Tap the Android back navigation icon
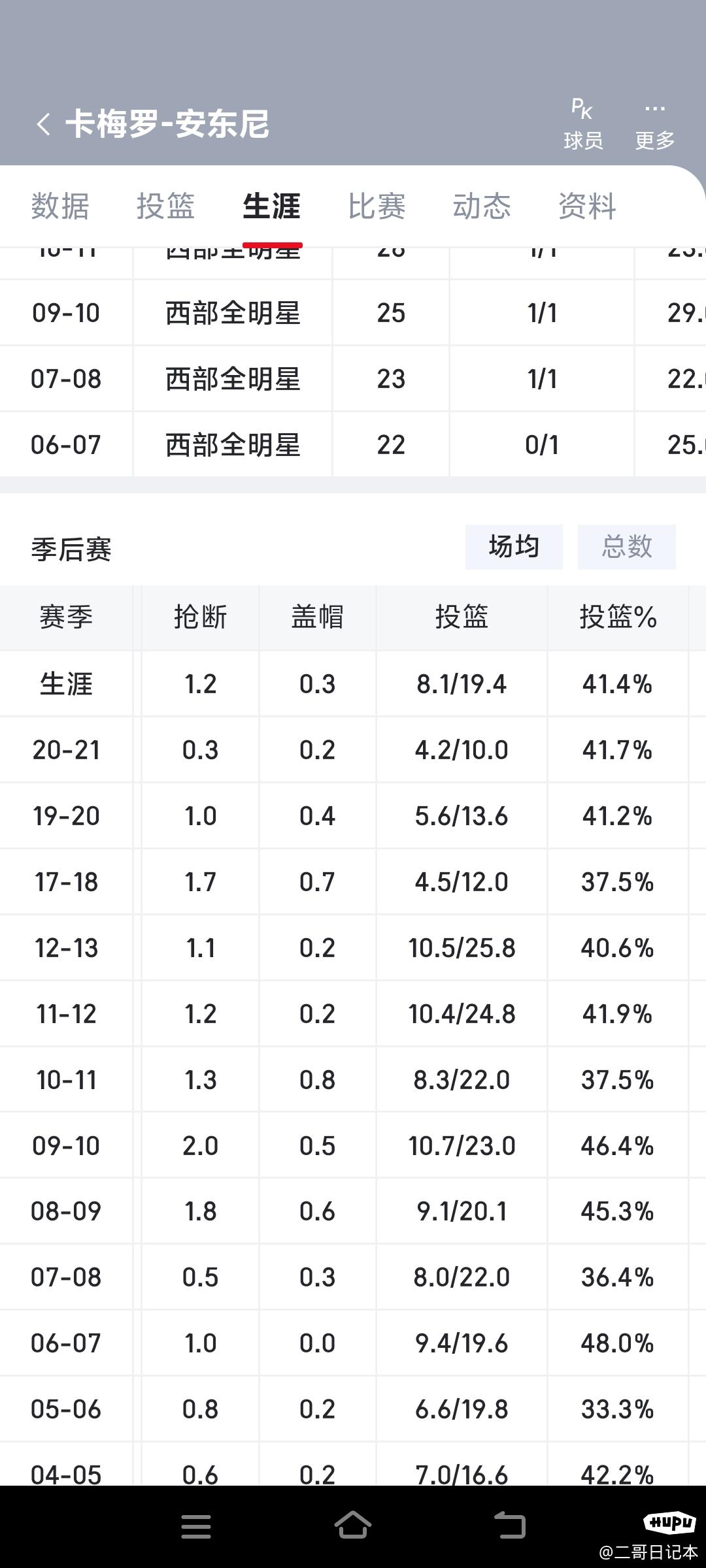Viewport: 706px width, 1568px height. pos(510,1525)
